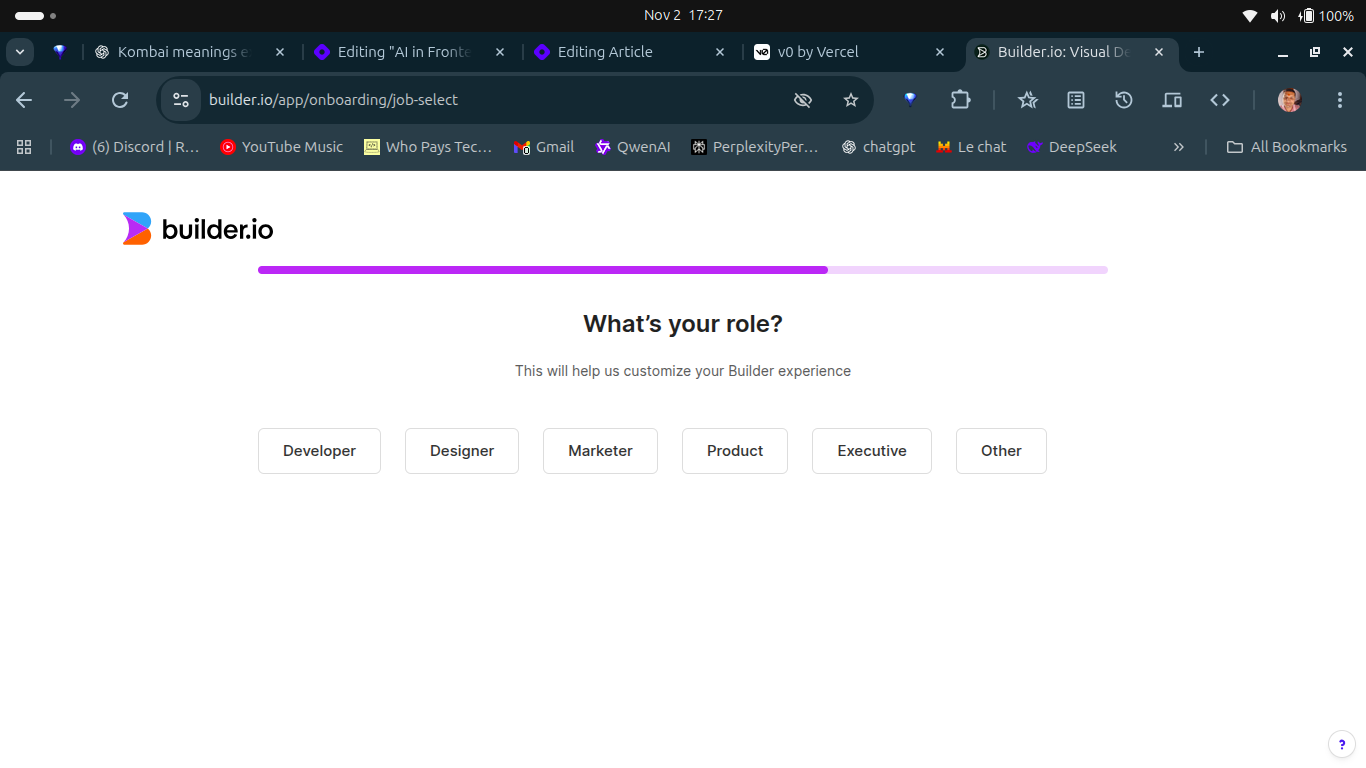The height and width of the screenshot is (768, 1366).
Task: Open the YouTube Music bookmark
Action: pos(282,147)
